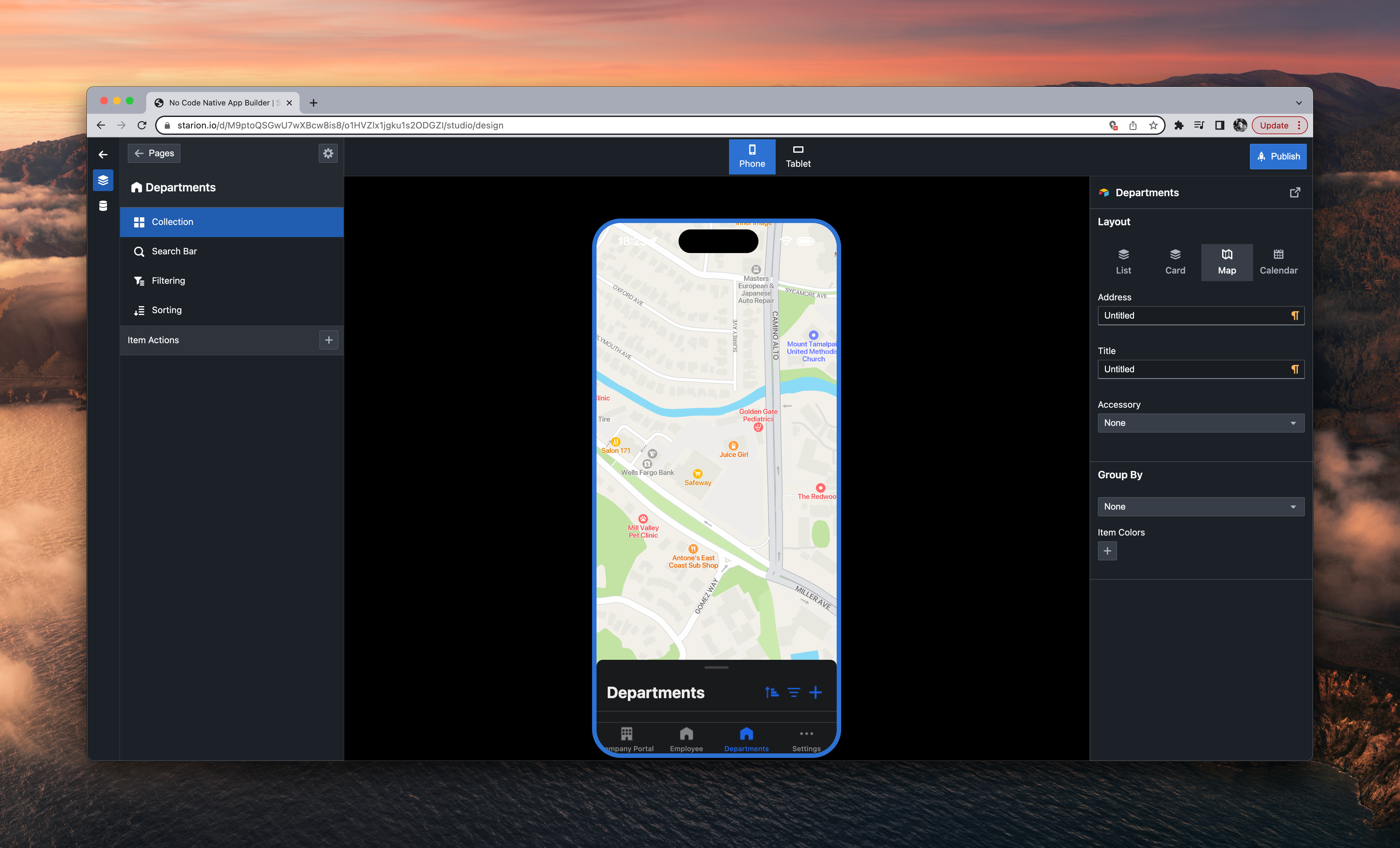Open Departments in external view icon
This screenshot has width=1400, height=848.
tap(1294, 193)
